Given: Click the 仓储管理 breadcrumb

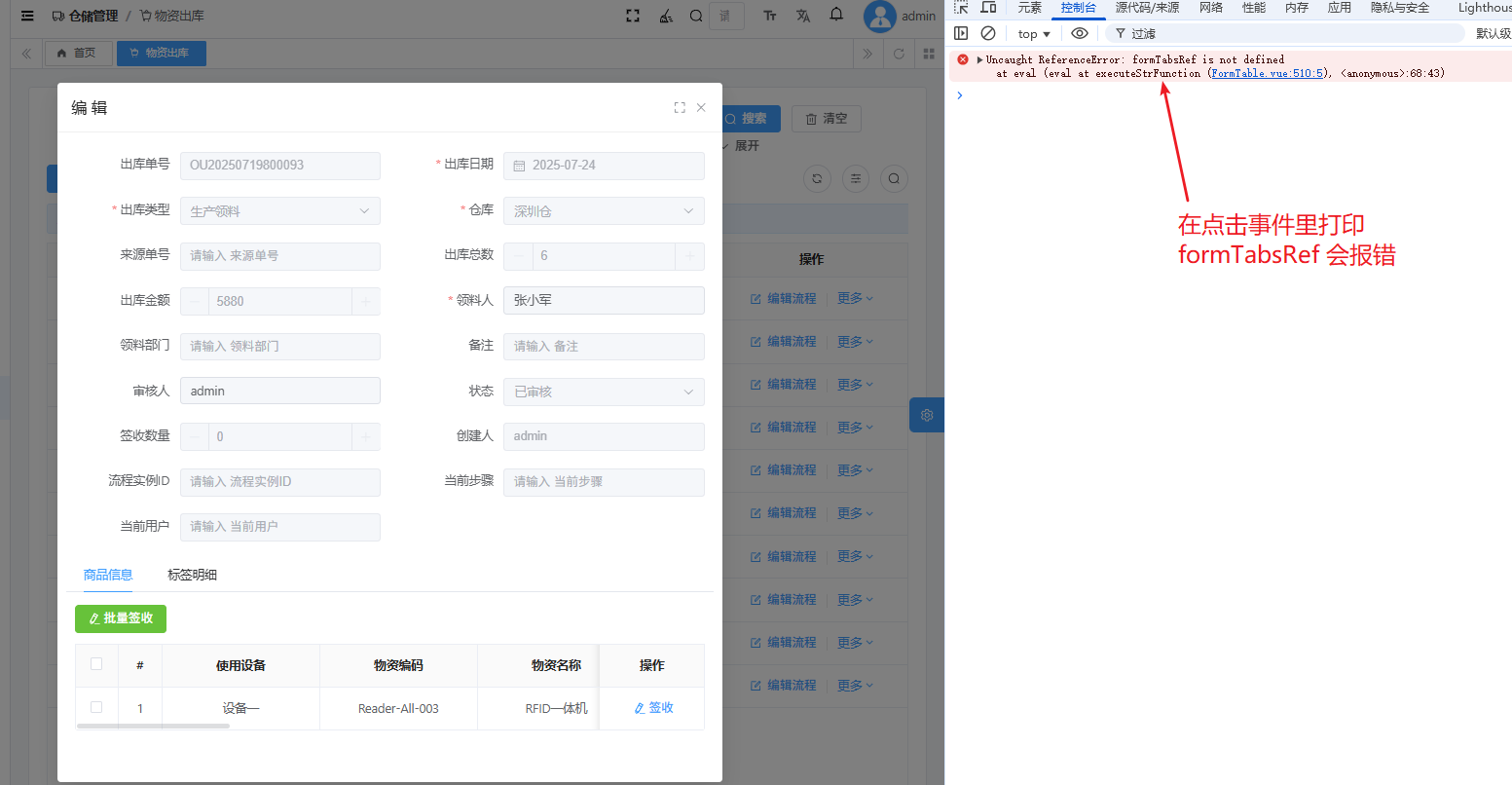Looking at the screenshot, I should pyautogui.click(x=86, y=16).
